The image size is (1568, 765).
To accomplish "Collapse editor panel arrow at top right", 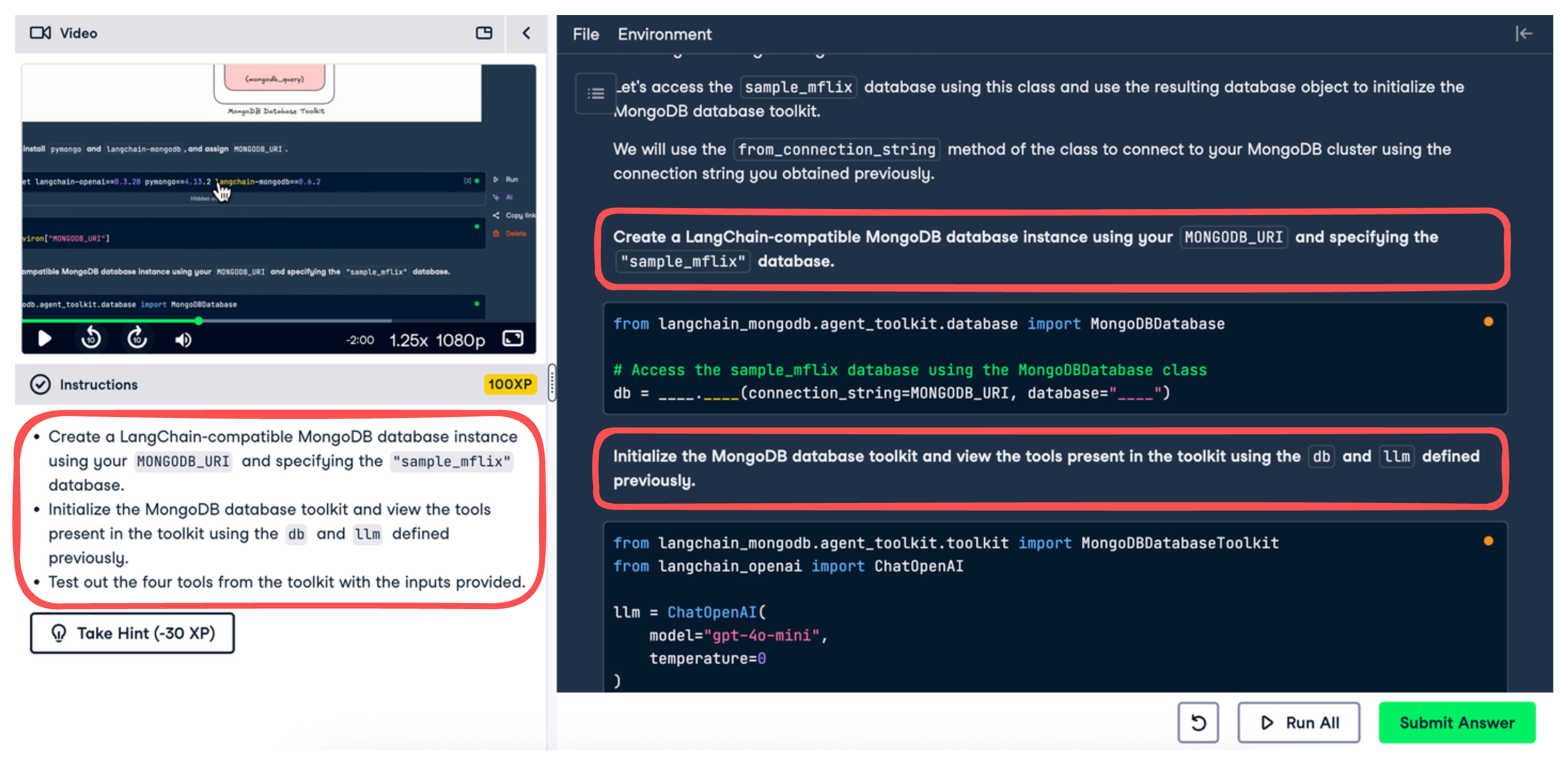I will click(x=1523, y=34).
